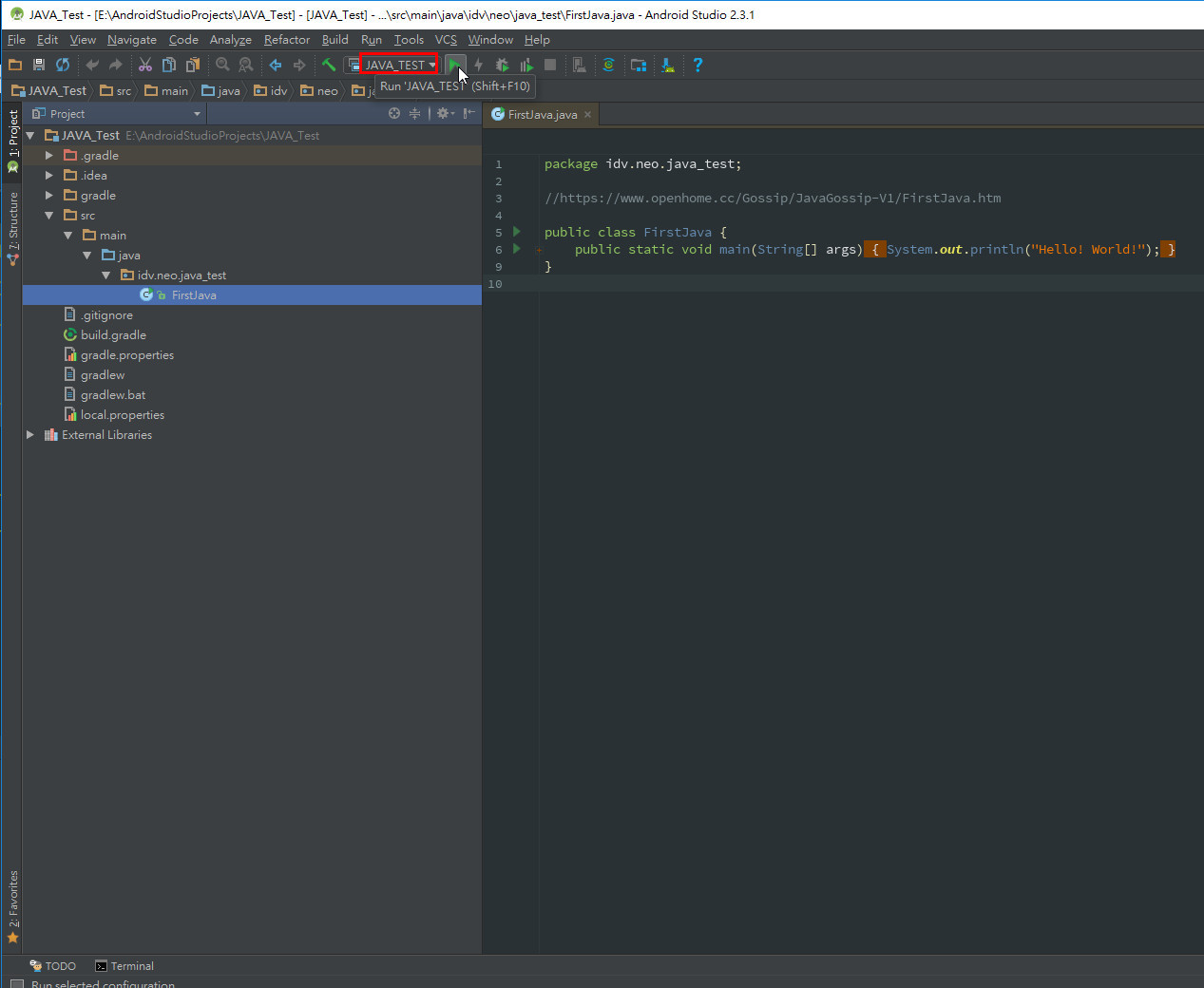Select build.gradle in project tree
Viewport: 1204px width, 988px height.
coord(113,335)
